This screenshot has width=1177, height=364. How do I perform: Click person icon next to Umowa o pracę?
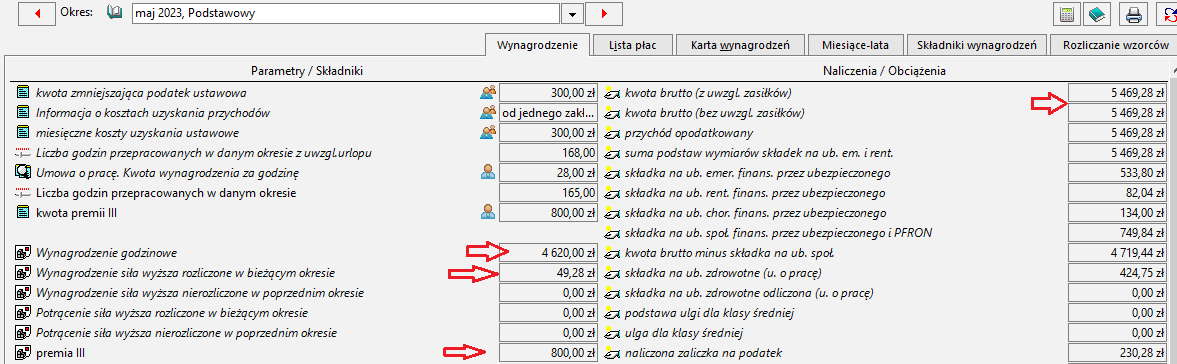488,173
